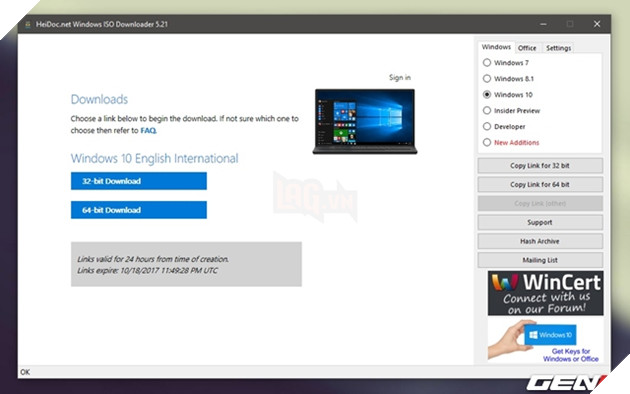Click the Copy Link (other) button

540,203
